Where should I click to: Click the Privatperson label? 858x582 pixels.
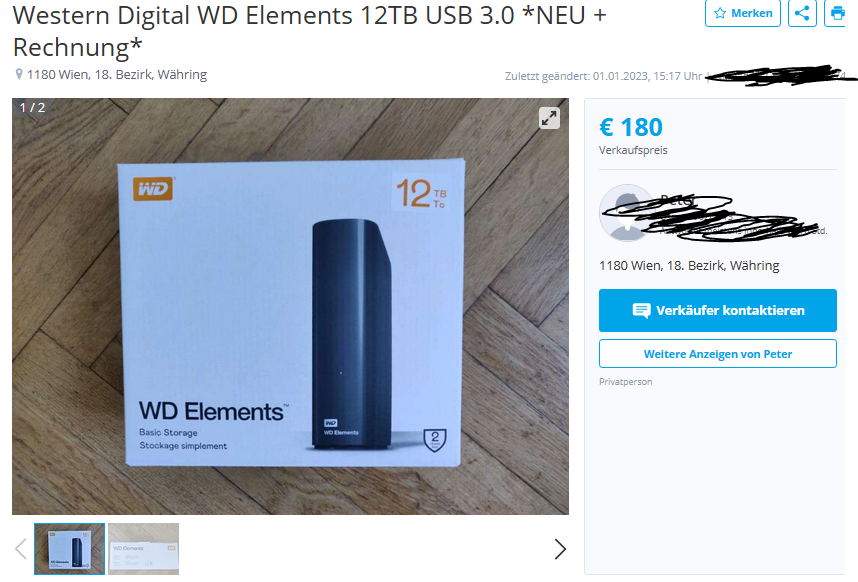pos(625,382)
